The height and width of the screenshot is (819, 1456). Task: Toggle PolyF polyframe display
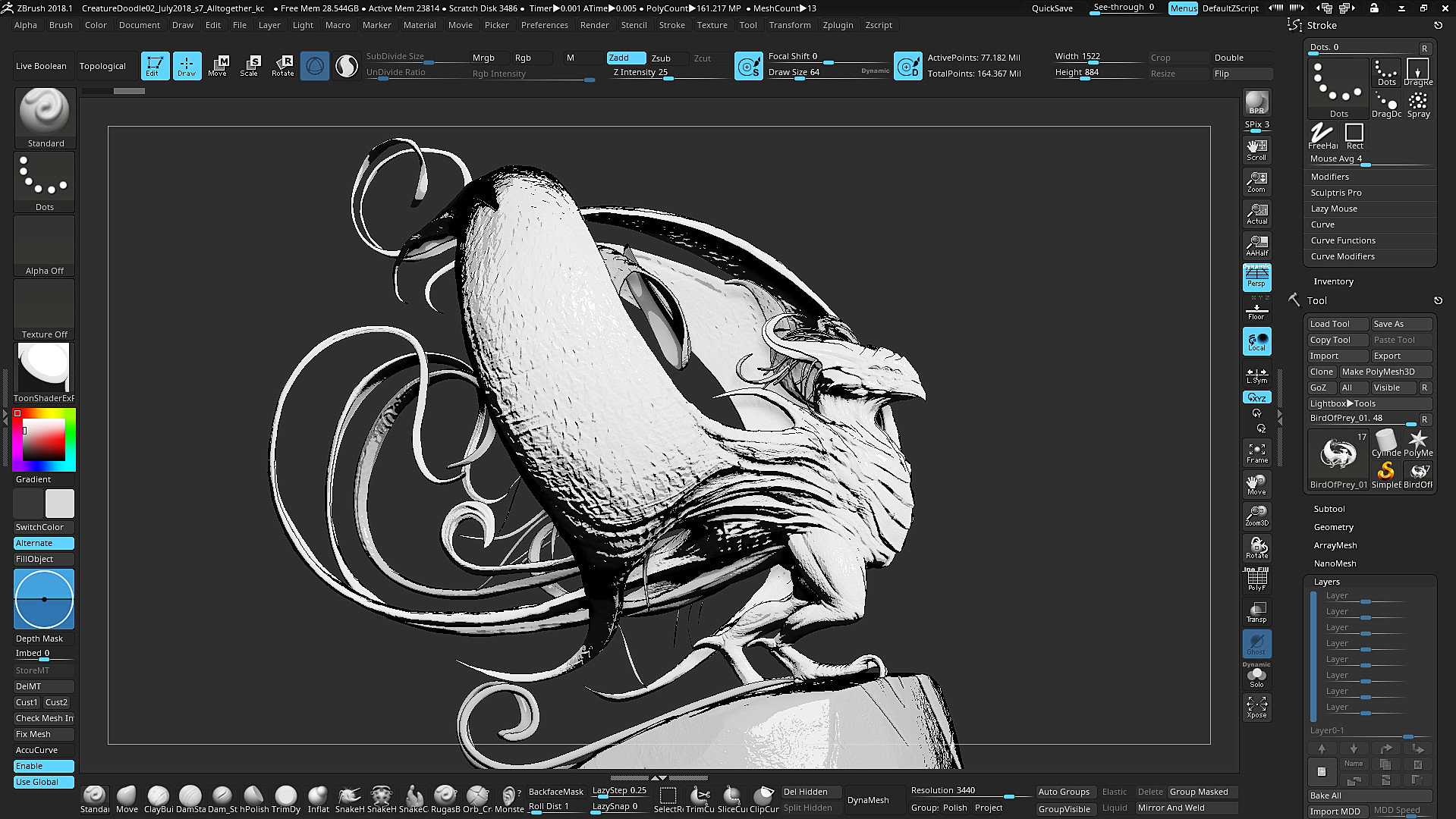tap(1256, 579)
